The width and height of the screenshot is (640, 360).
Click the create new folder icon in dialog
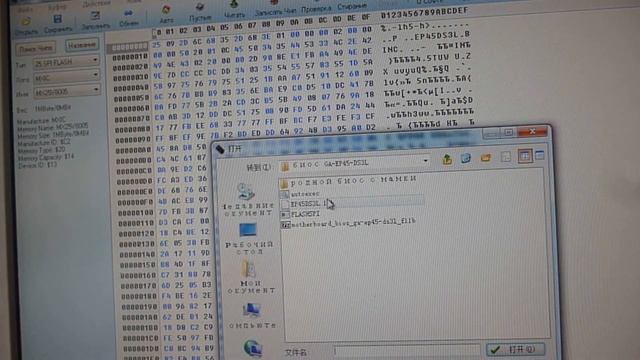tap(486, 158)
